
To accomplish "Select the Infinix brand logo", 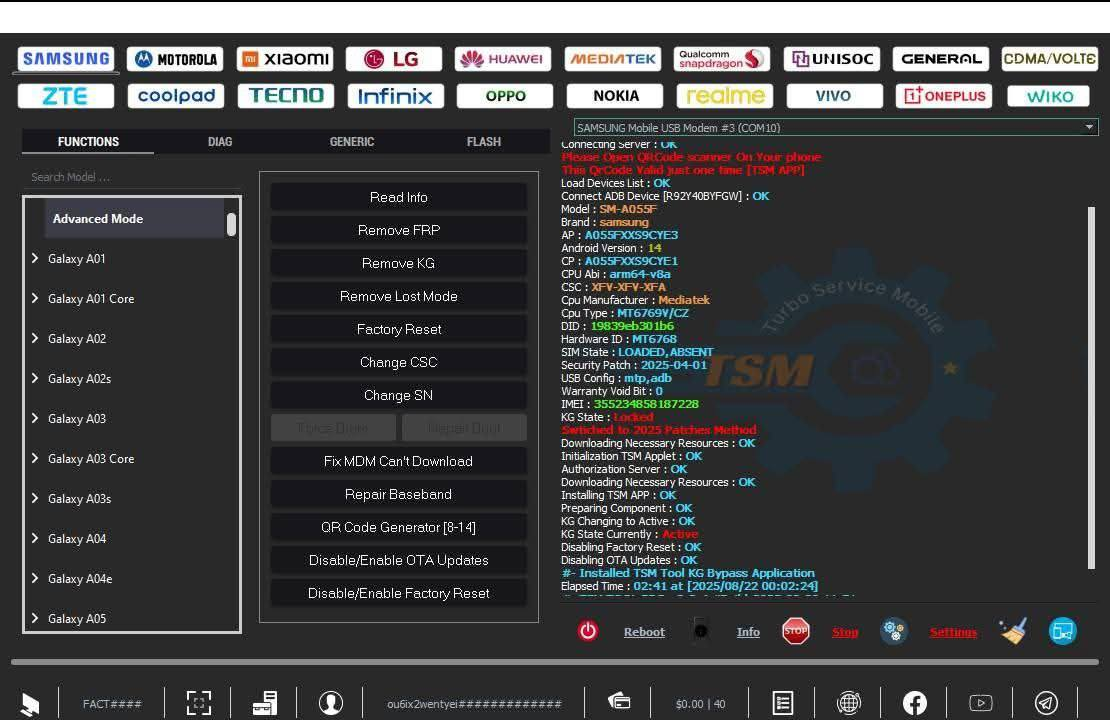I will [x=395, y=96].
